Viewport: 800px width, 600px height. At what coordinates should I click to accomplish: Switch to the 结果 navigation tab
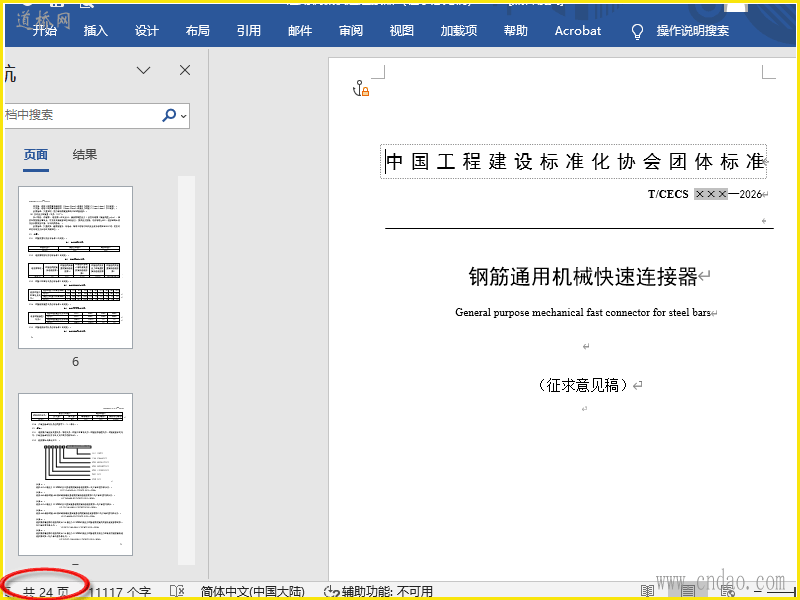pyautogui.click(x=85, y=155)
